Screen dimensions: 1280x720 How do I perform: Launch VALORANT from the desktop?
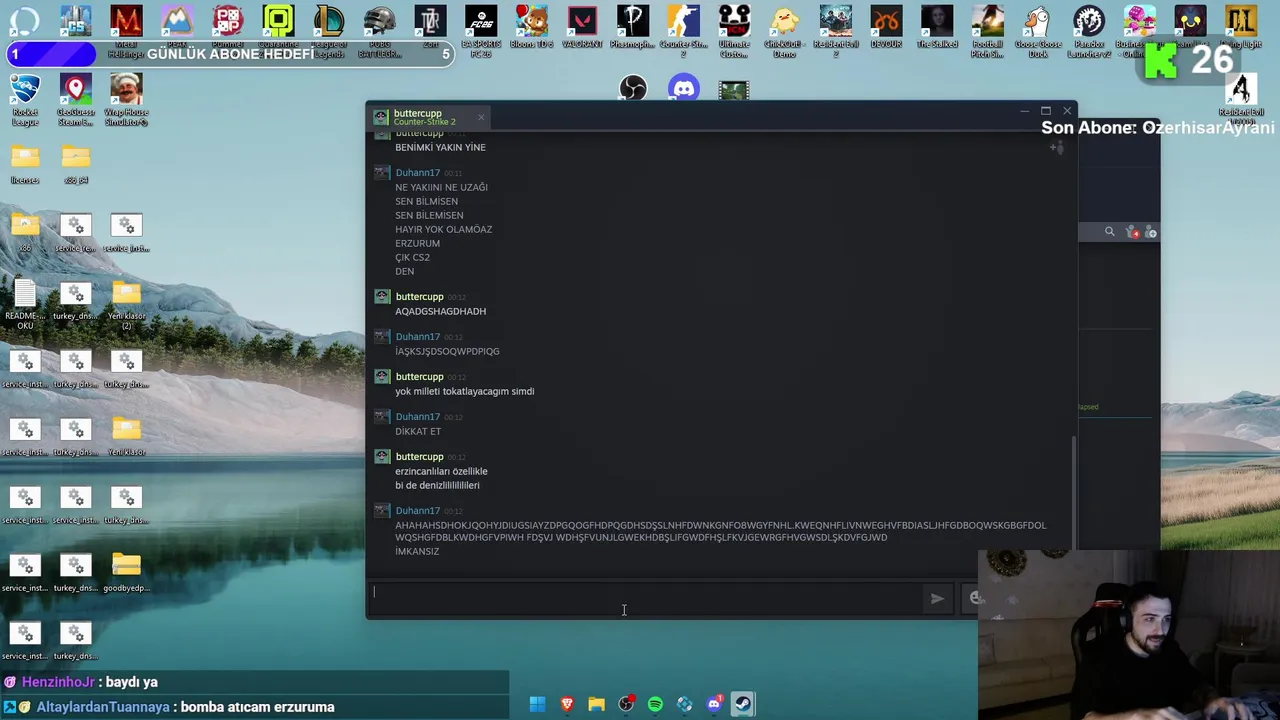coord(583,27)
